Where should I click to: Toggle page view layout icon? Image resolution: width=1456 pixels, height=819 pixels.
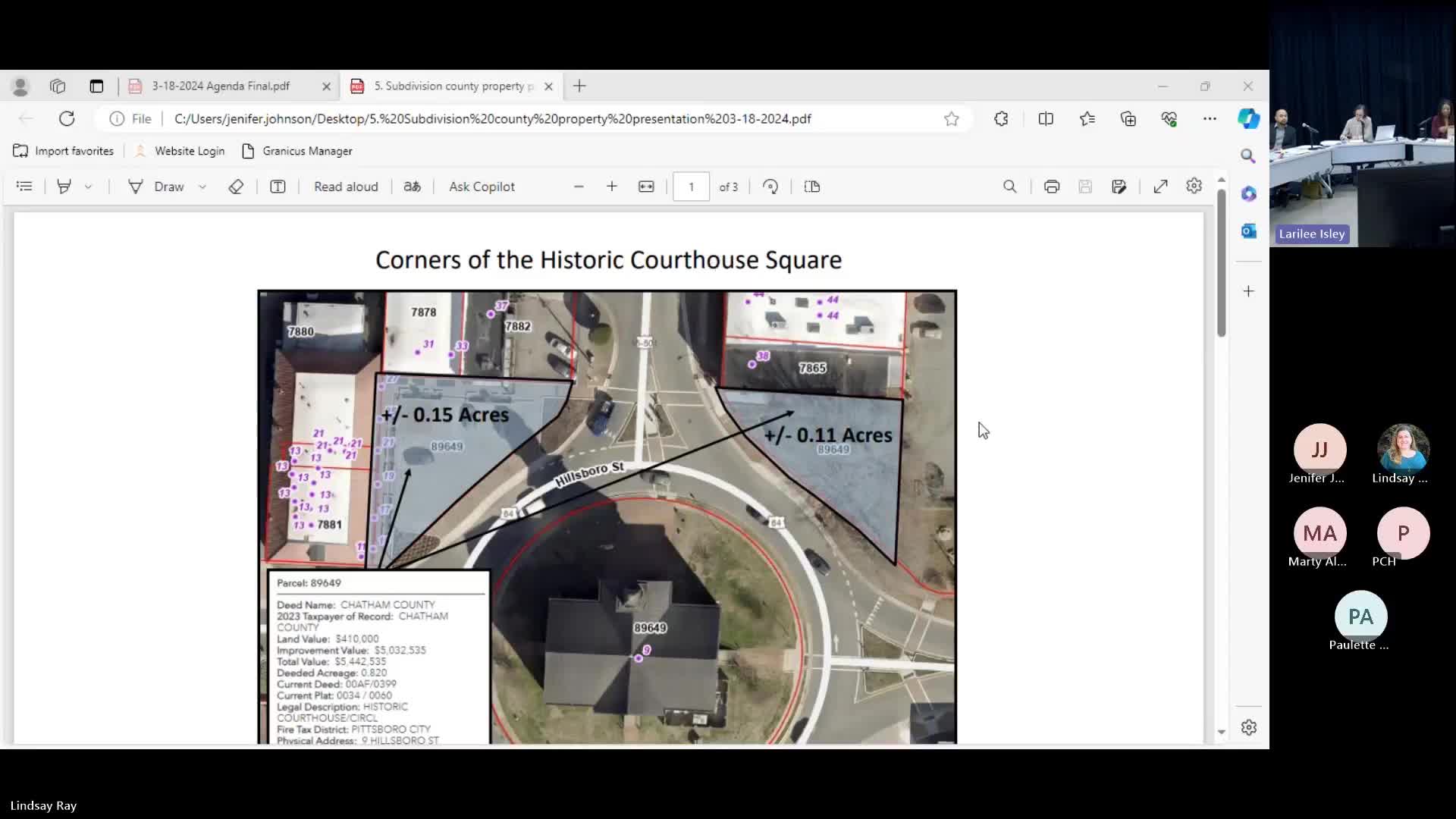point(812,187)
